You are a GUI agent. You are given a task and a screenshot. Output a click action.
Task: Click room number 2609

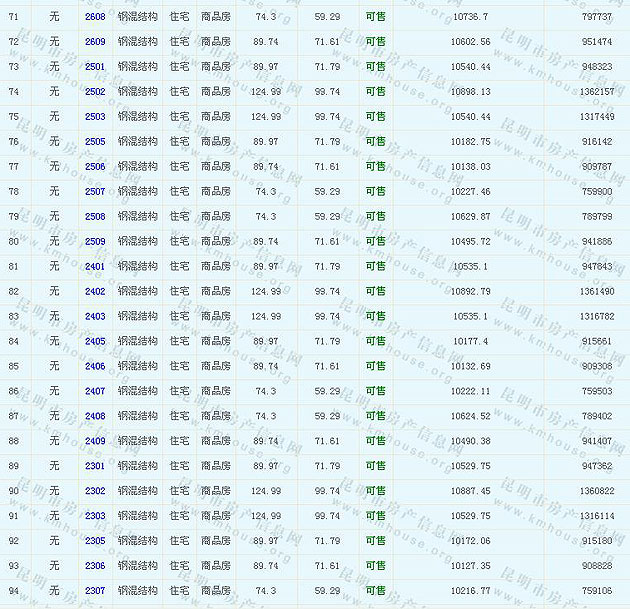pos(95,42)
